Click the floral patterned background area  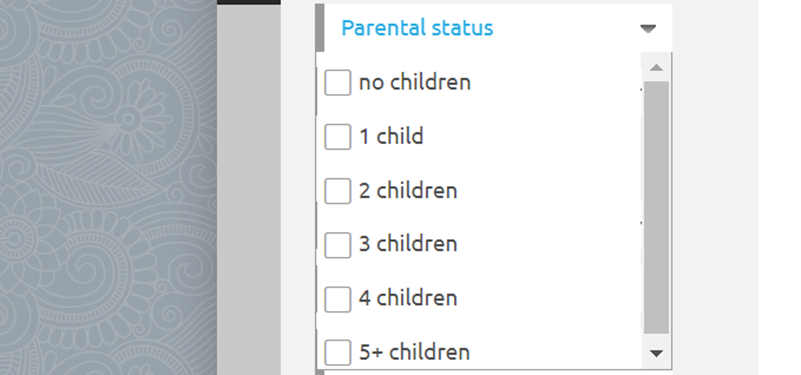[x=108, y=188]
